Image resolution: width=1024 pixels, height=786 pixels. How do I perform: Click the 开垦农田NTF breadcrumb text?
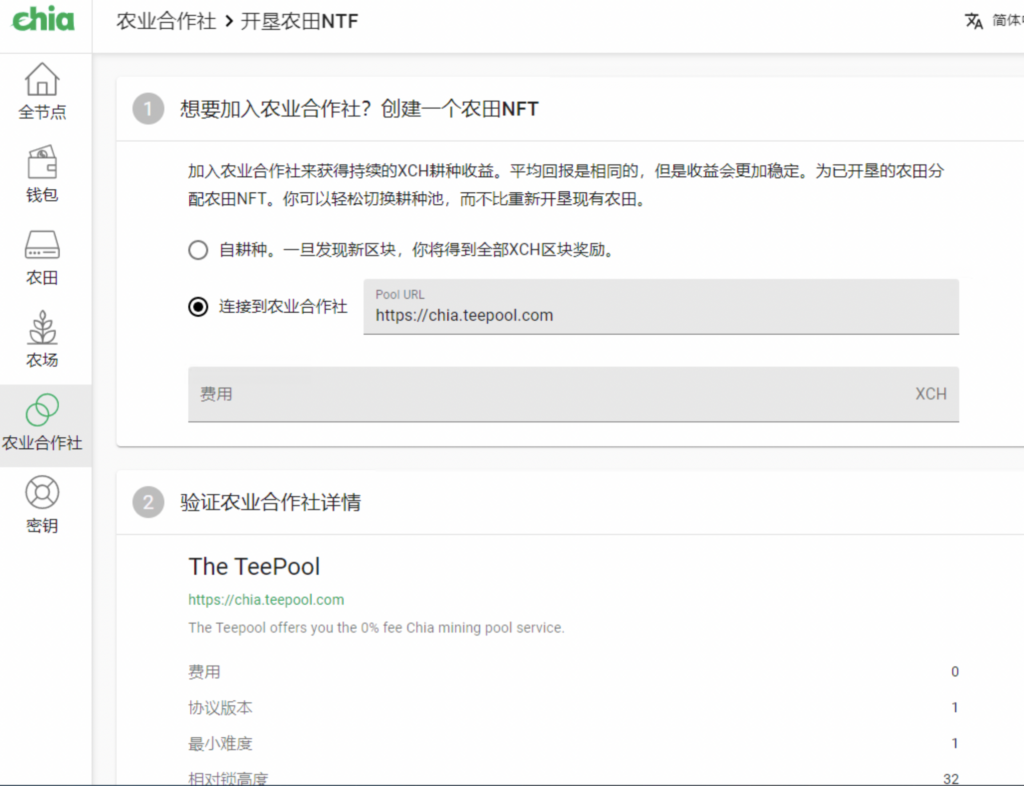tap(299, 21)
